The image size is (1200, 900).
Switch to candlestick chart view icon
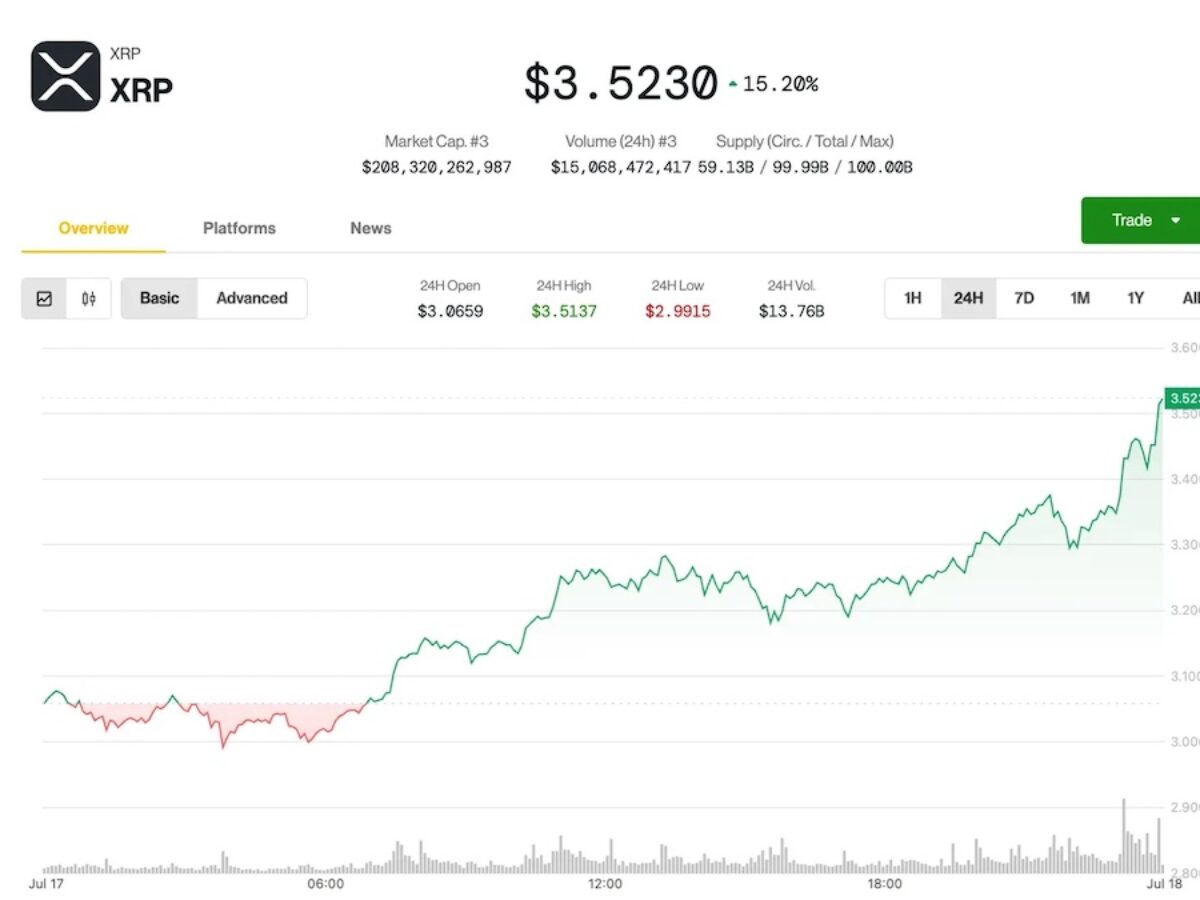click(89, 298)
